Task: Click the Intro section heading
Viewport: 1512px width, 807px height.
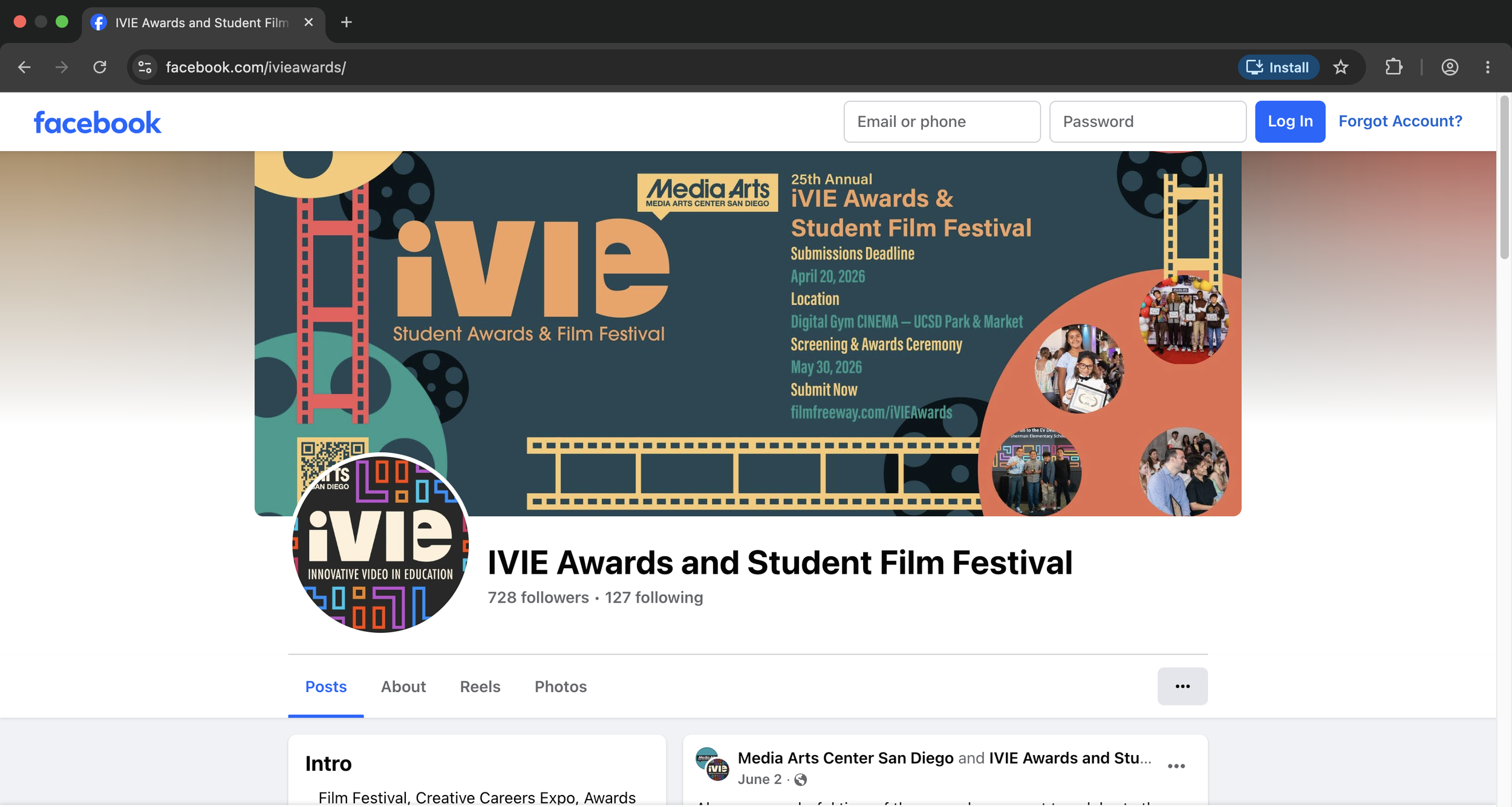Action: (328, 763)
